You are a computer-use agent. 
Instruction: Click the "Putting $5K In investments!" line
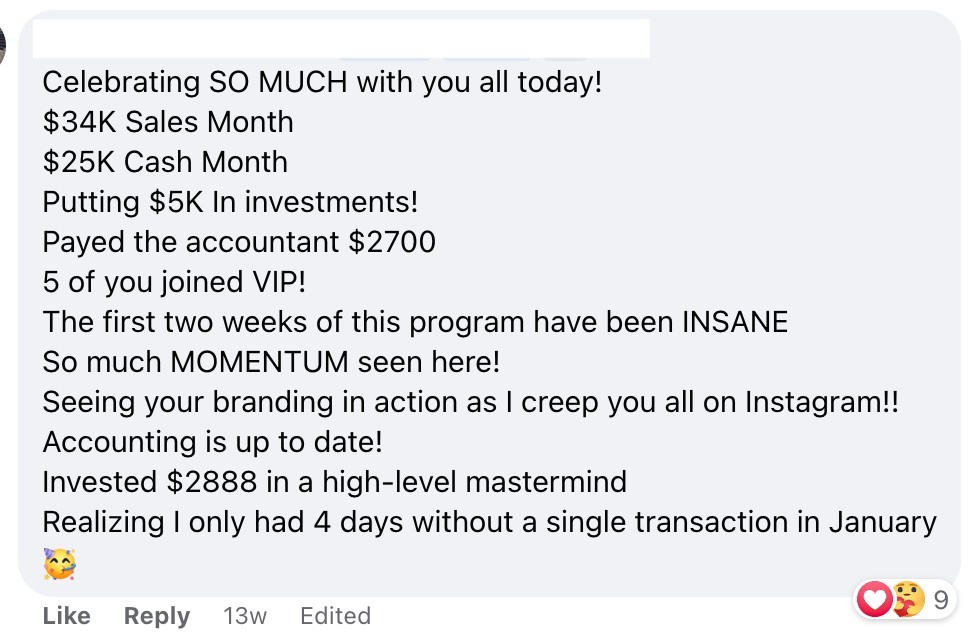click(x=230, y=202)
